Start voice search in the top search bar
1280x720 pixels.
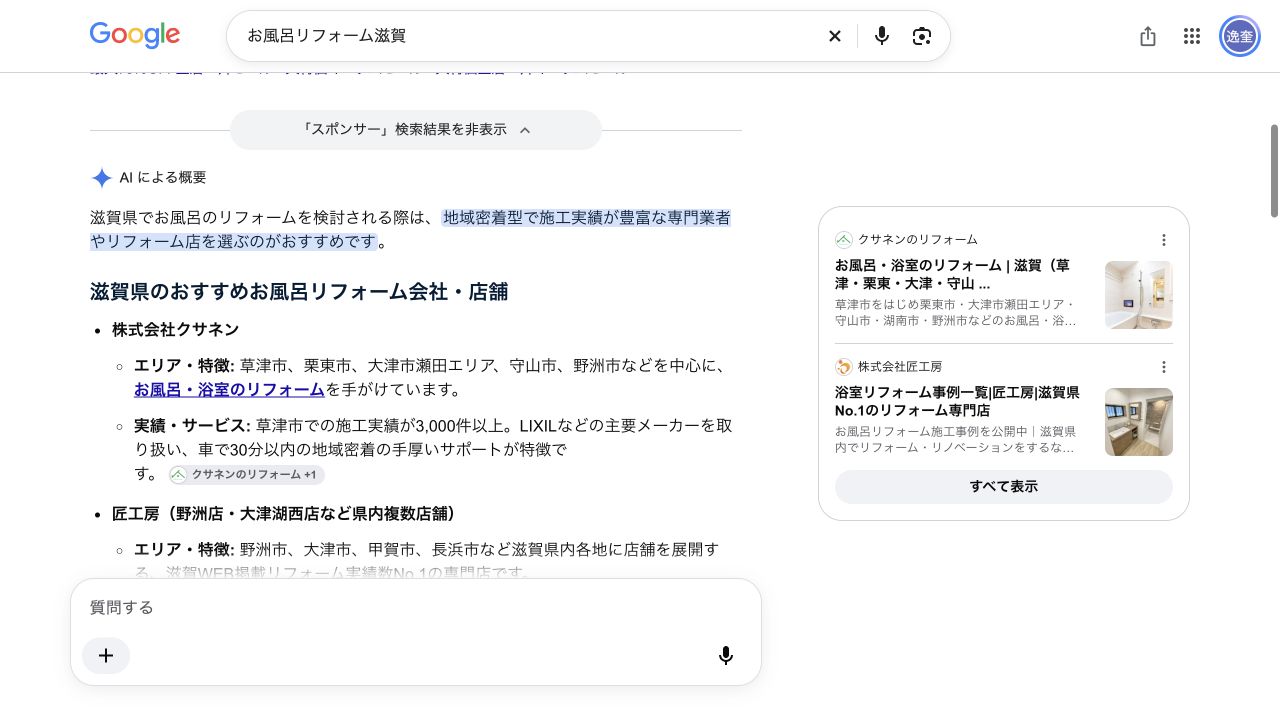point(881,36)
